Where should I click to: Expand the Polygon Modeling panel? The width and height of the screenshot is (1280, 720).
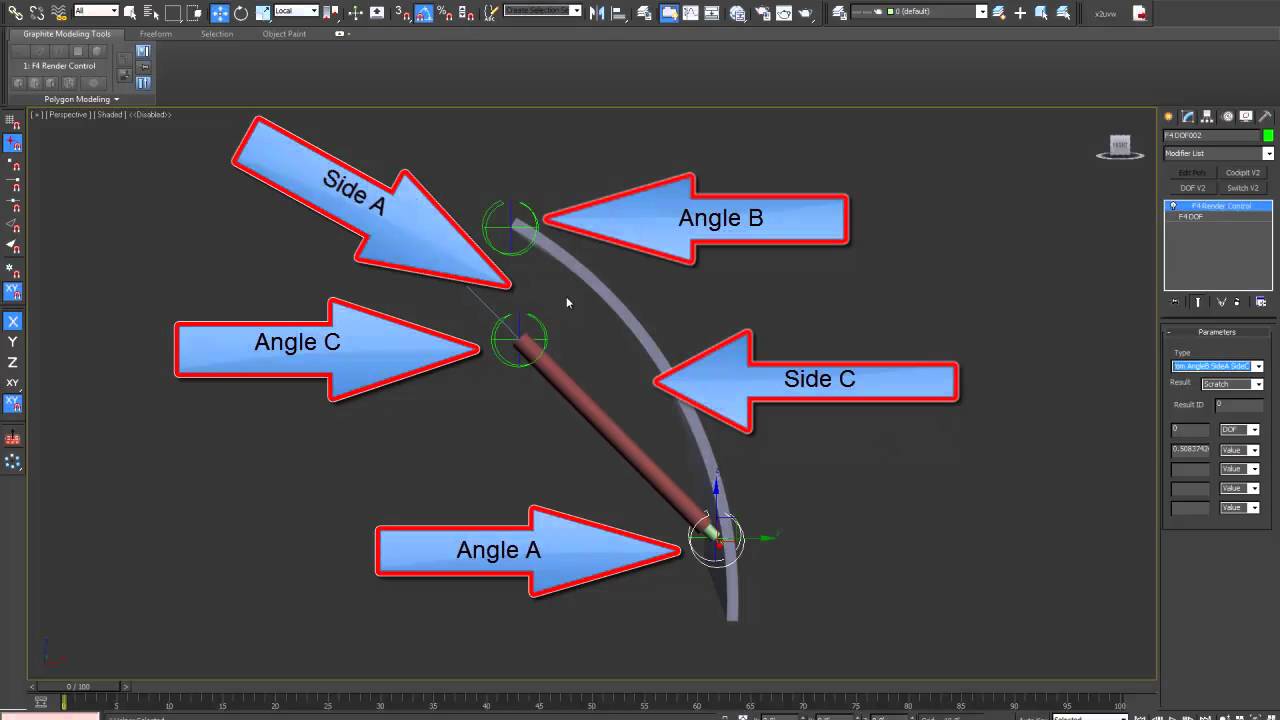pyautogui.click(x=82, y=99)
